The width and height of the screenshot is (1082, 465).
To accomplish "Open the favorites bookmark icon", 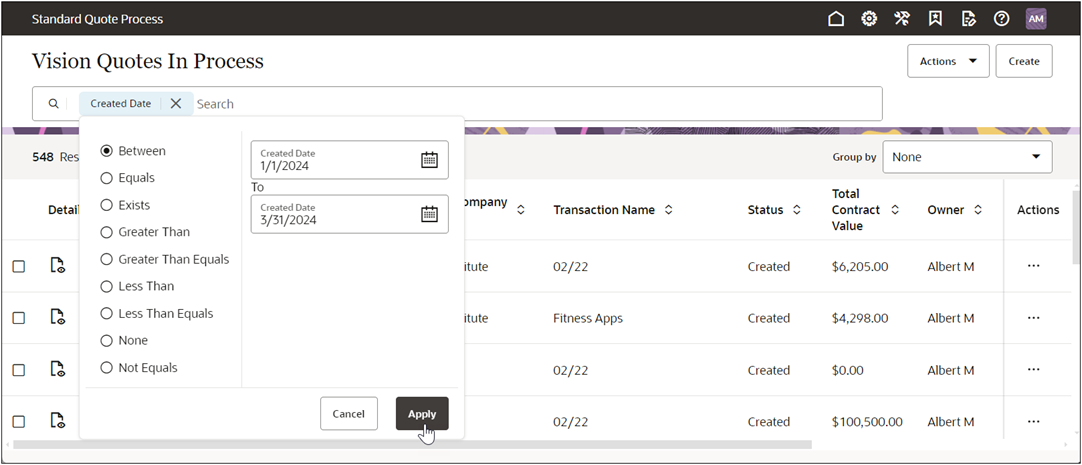I will pos(935,19).
